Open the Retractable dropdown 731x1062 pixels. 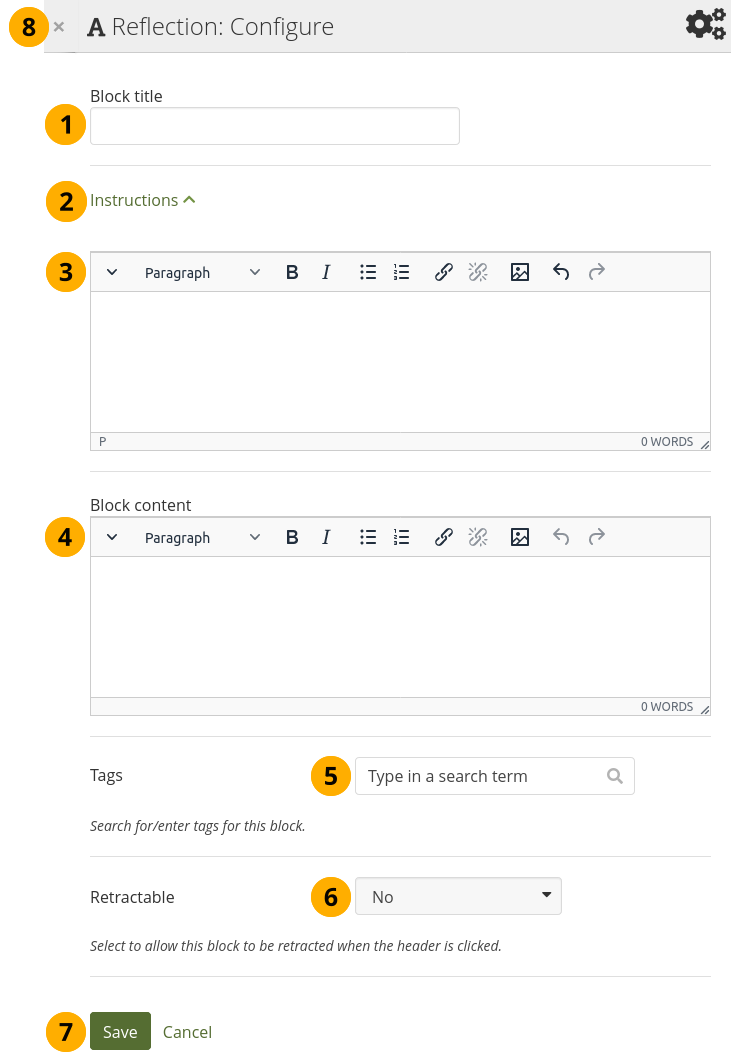[x=458, y=896]
